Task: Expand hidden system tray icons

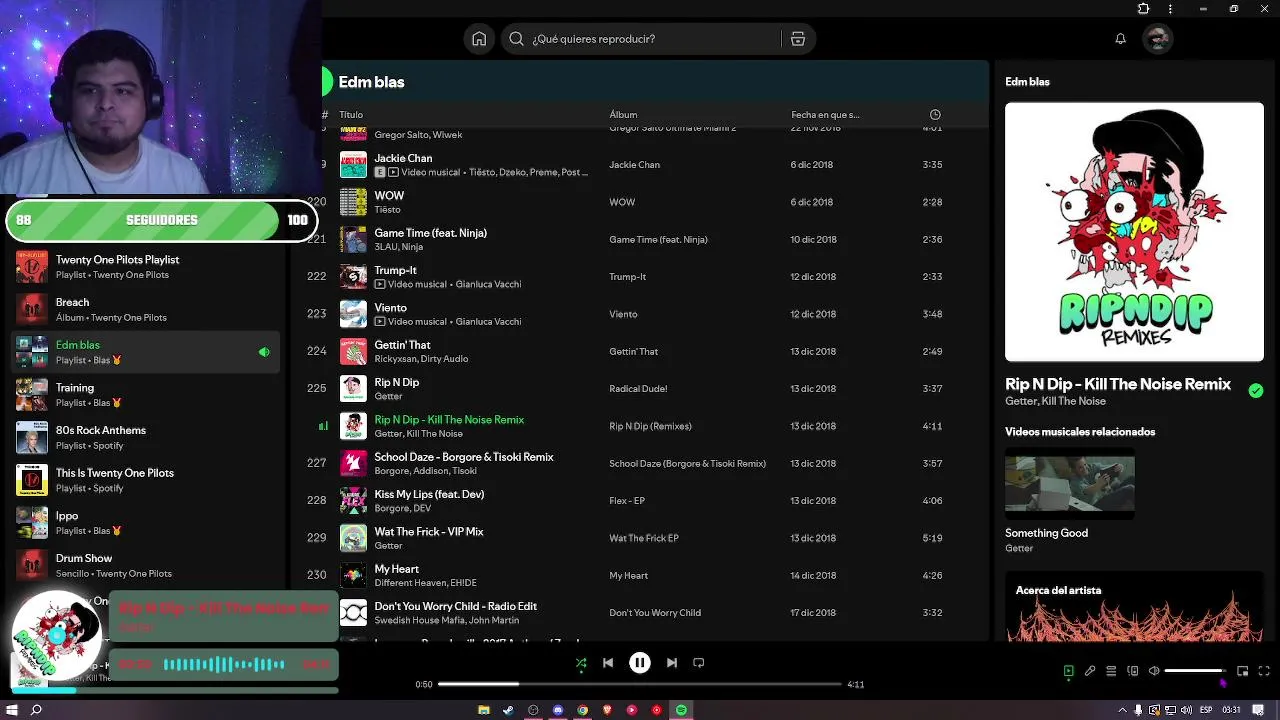Action: click(1123, 710)
